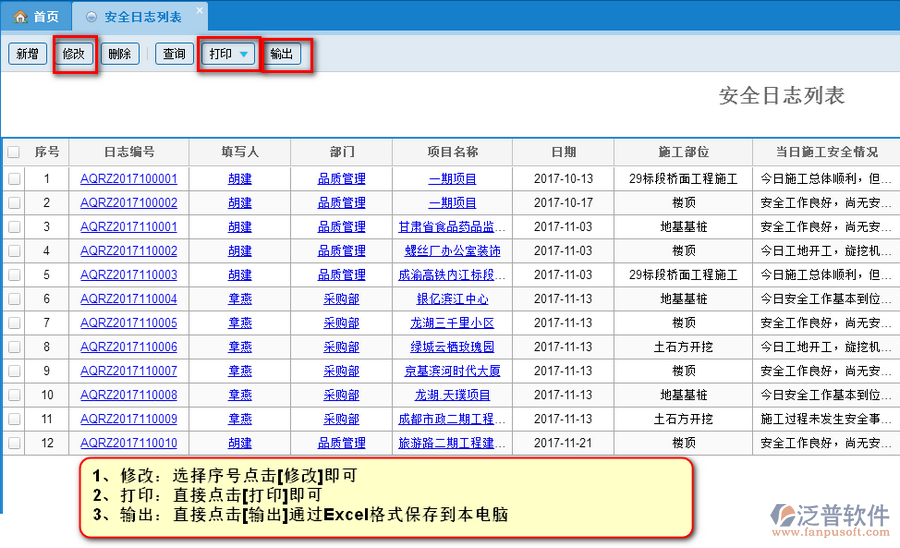This screenshot has width=900, height=548.
Task: Tick the checkbox for row 12
Action: 13,443
